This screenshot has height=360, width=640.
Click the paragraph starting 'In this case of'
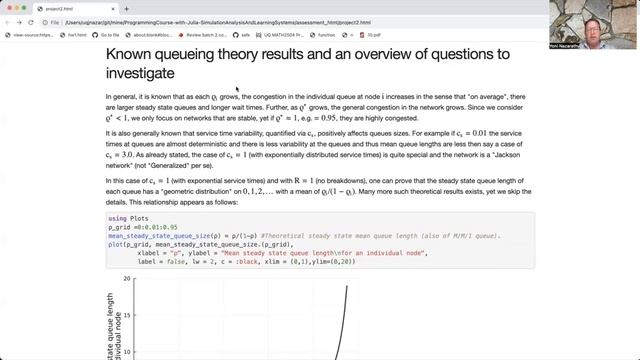click(x=318, y=191)
